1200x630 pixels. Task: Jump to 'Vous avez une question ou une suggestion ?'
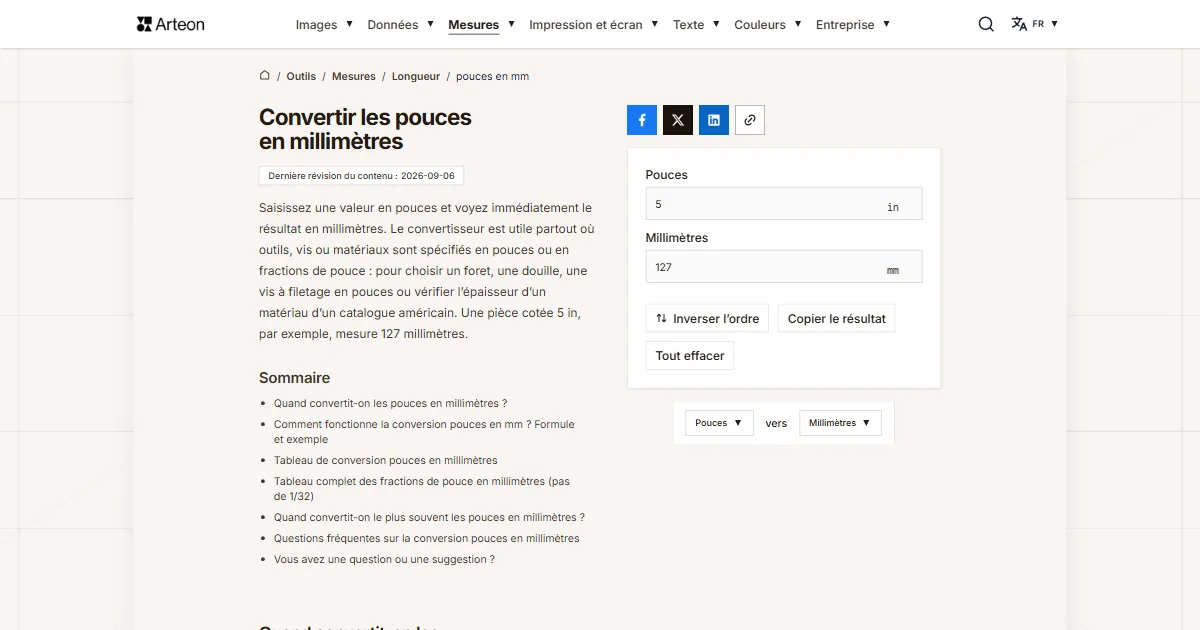coord(384,559)
